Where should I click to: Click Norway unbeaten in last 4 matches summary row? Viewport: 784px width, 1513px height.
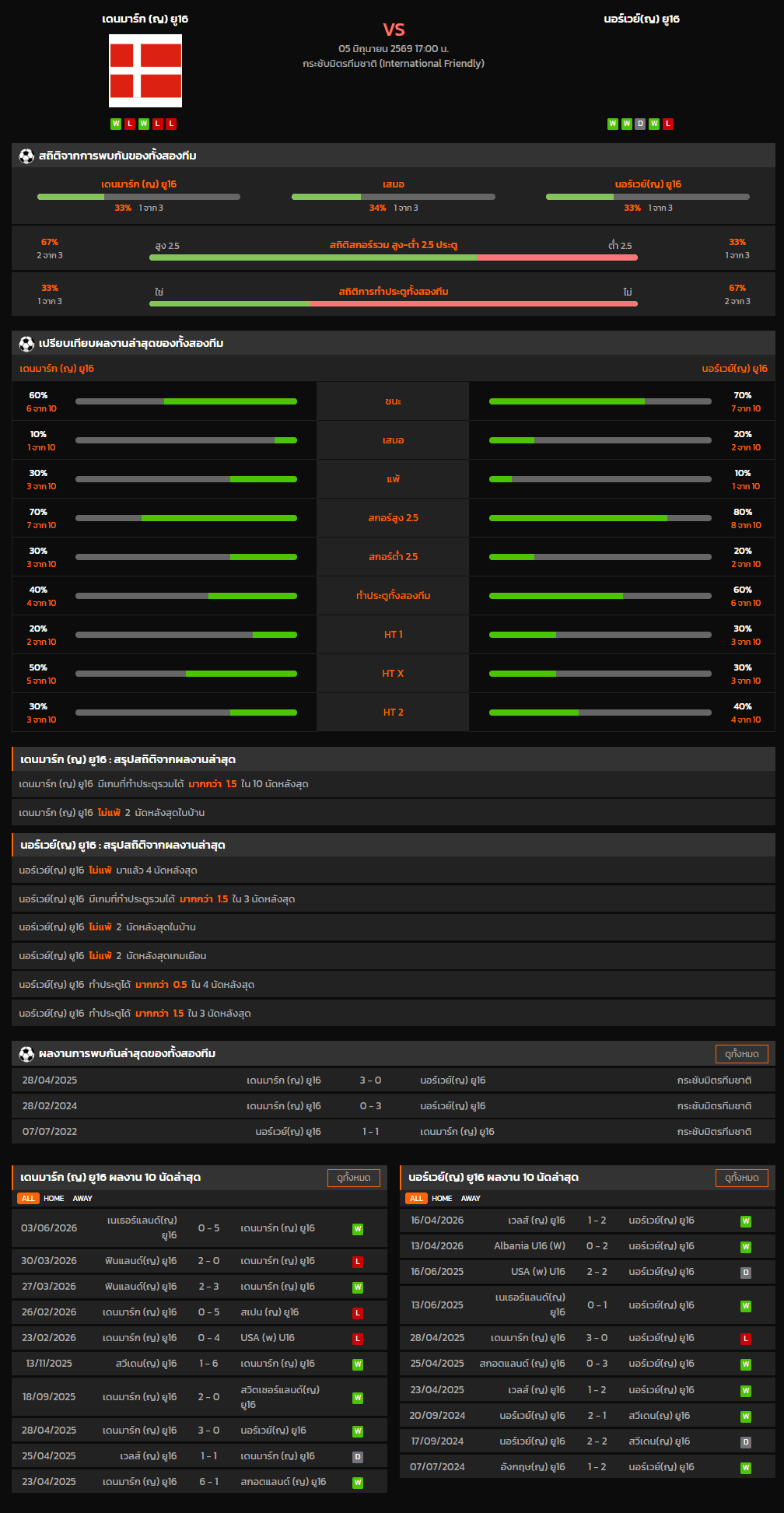click(394, 870)
